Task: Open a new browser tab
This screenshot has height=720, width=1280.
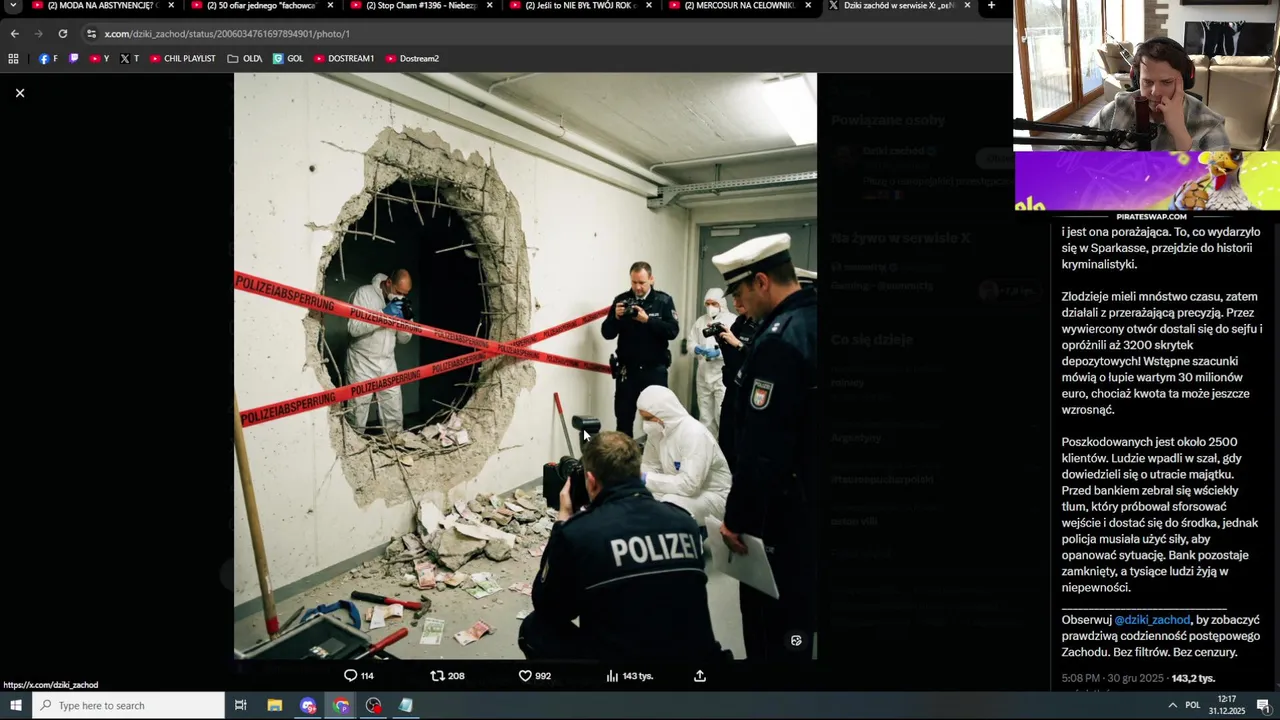Action: 991,5
